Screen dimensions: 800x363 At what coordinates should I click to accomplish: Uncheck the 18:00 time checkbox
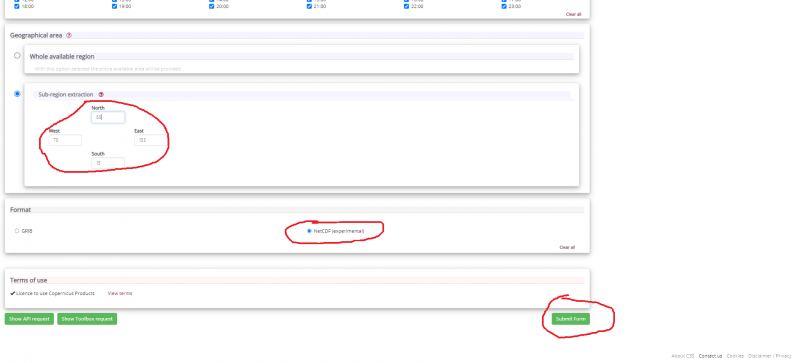coord(17,7)
